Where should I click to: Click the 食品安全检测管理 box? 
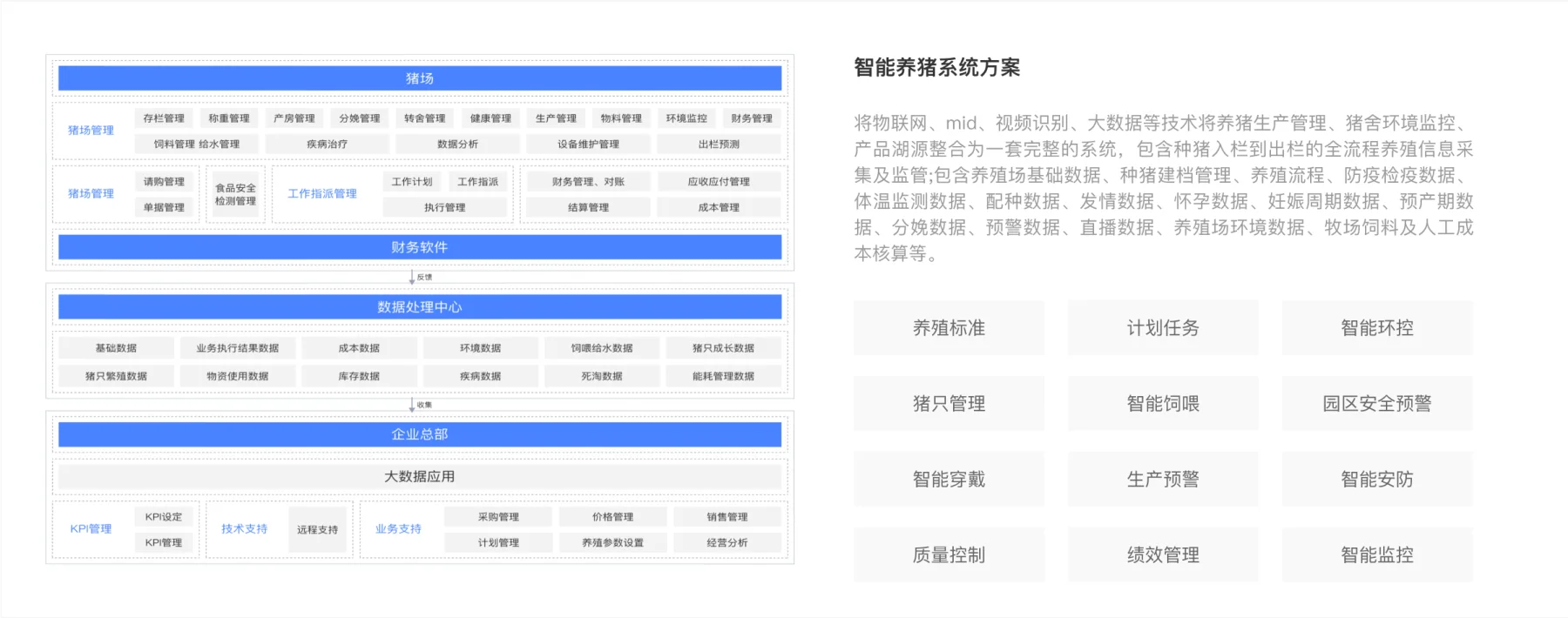pyautogui.click(x=236, y=195)
